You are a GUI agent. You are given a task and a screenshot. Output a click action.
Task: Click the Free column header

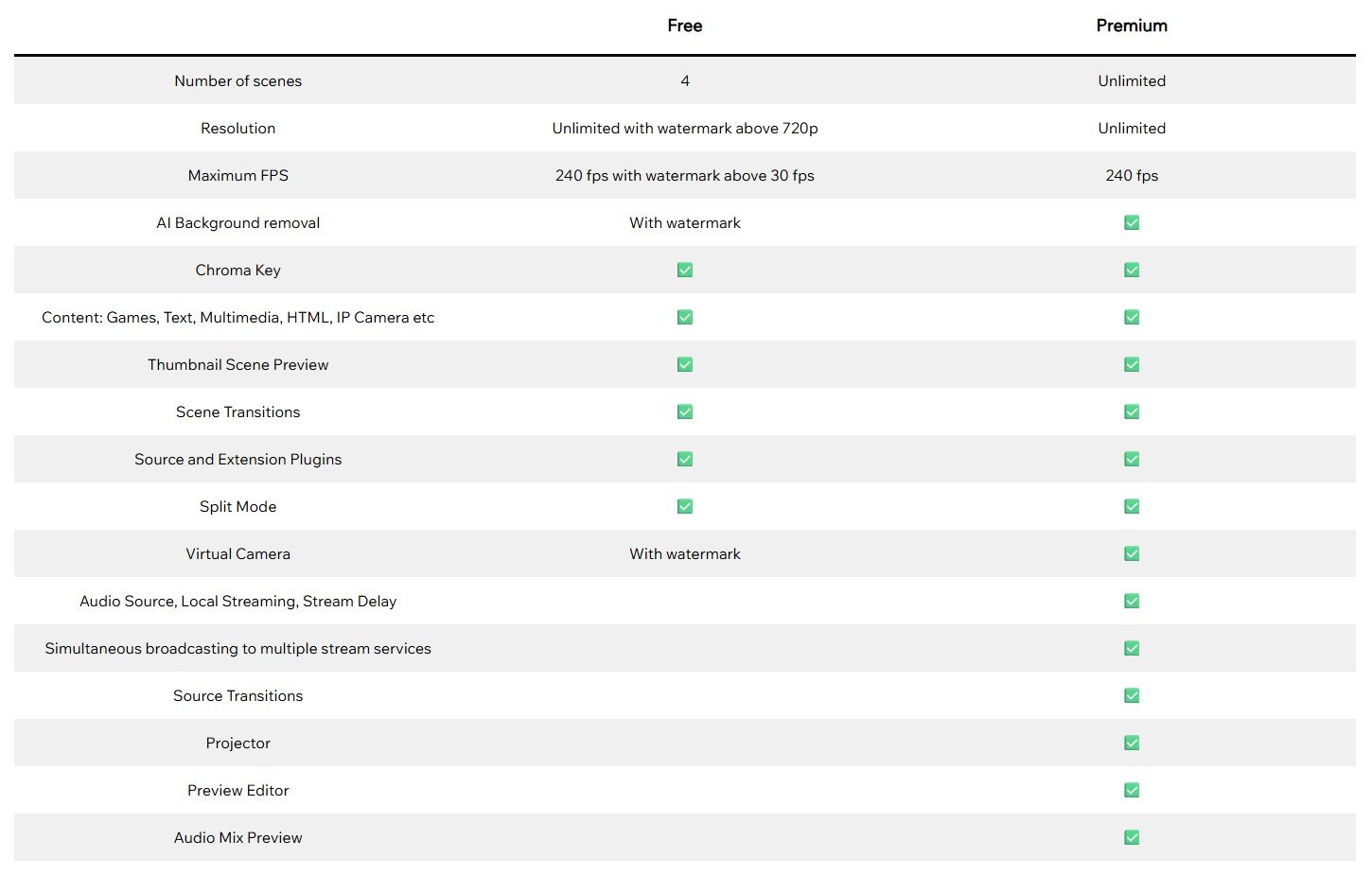(685, 26)
